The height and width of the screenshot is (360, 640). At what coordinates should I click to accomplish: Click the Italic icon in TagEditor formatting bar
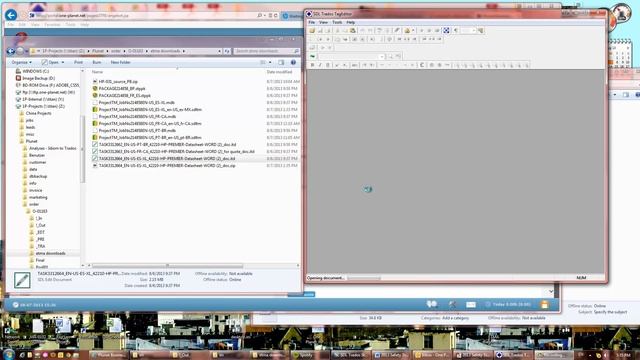[320, 65]
